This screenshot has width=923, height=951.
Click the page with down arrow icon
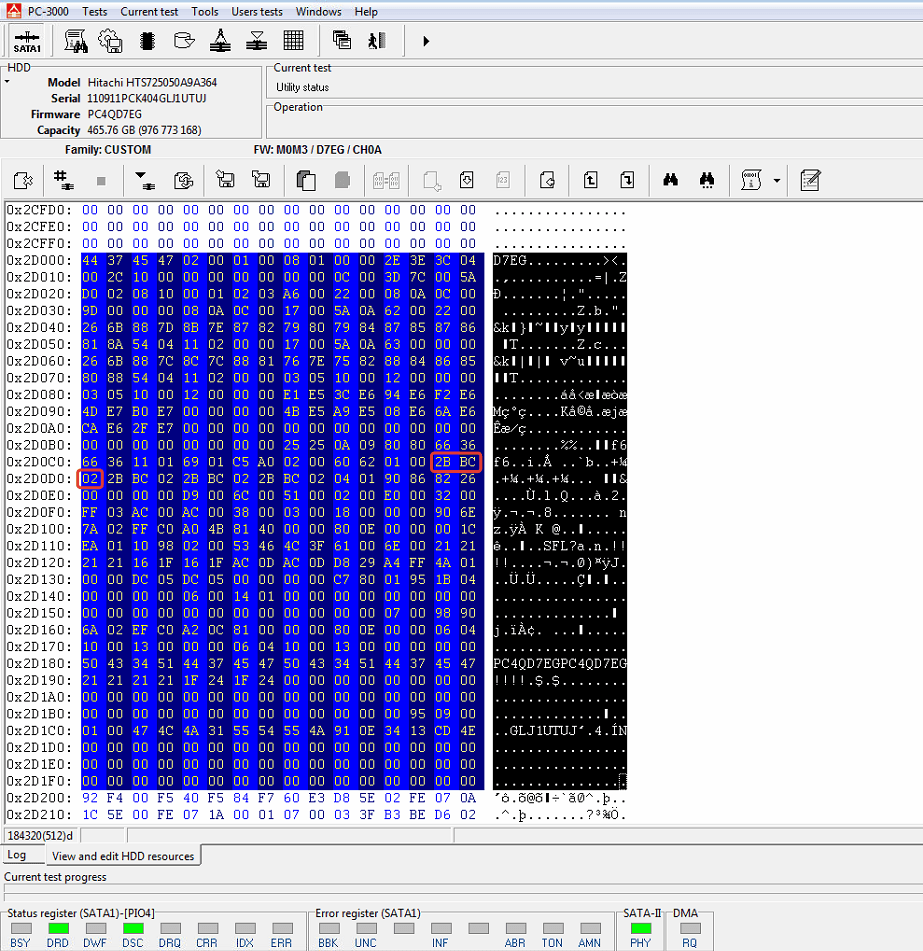[x=466, y=180]
